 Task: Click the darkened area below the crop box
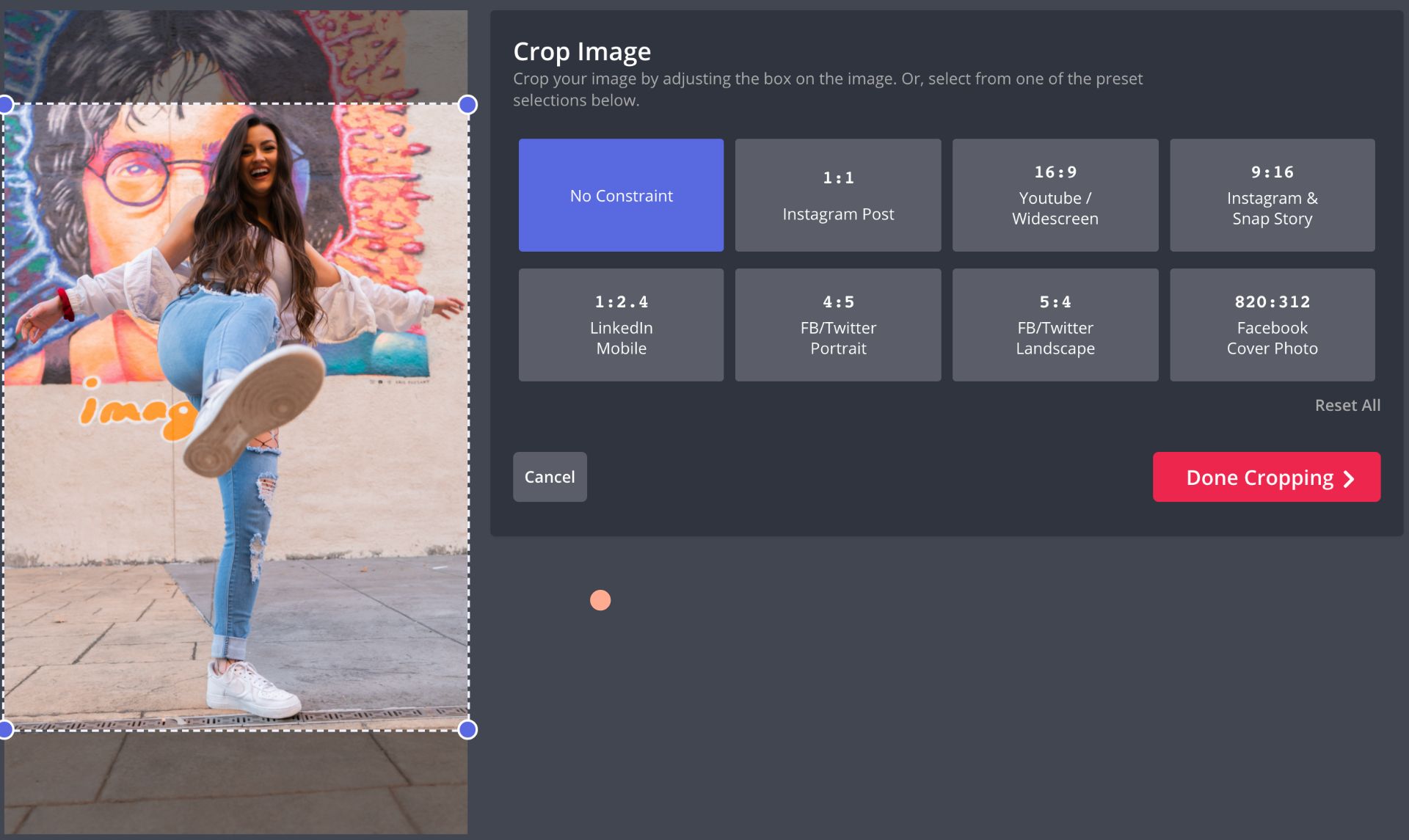pos(235,781)
